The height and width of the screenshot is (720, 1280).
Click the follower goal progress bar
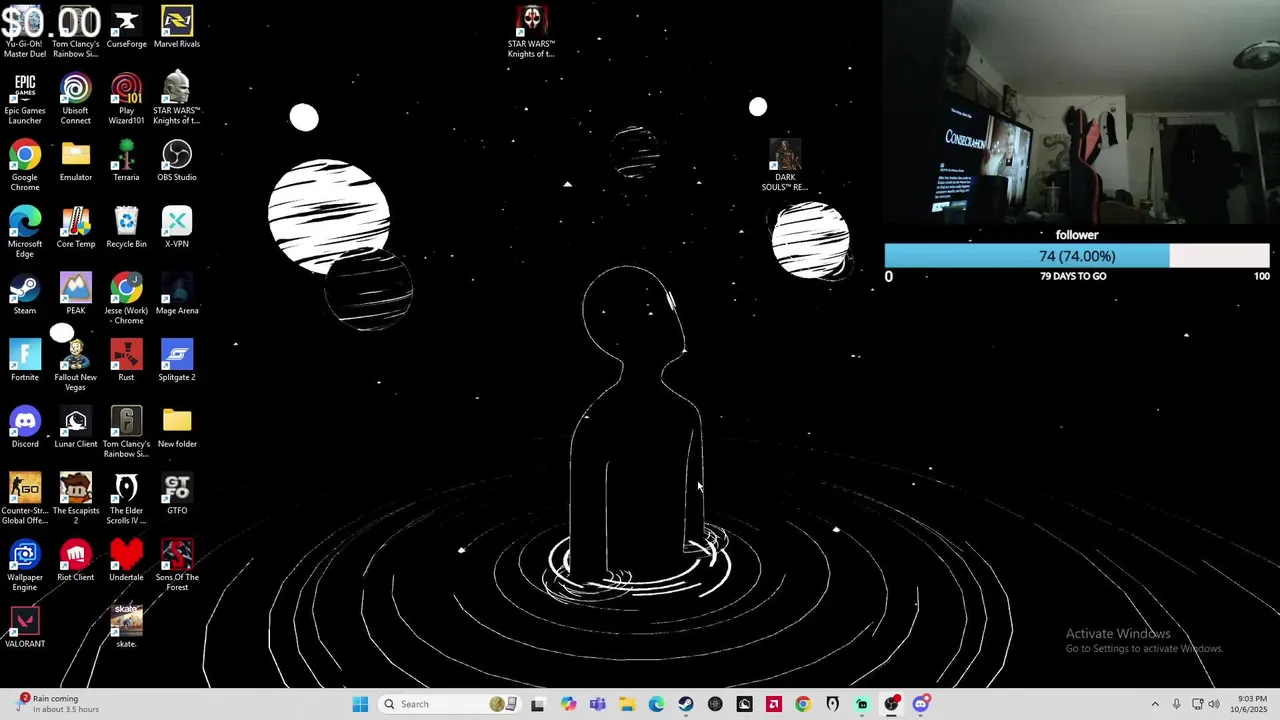click(1077, 256)
